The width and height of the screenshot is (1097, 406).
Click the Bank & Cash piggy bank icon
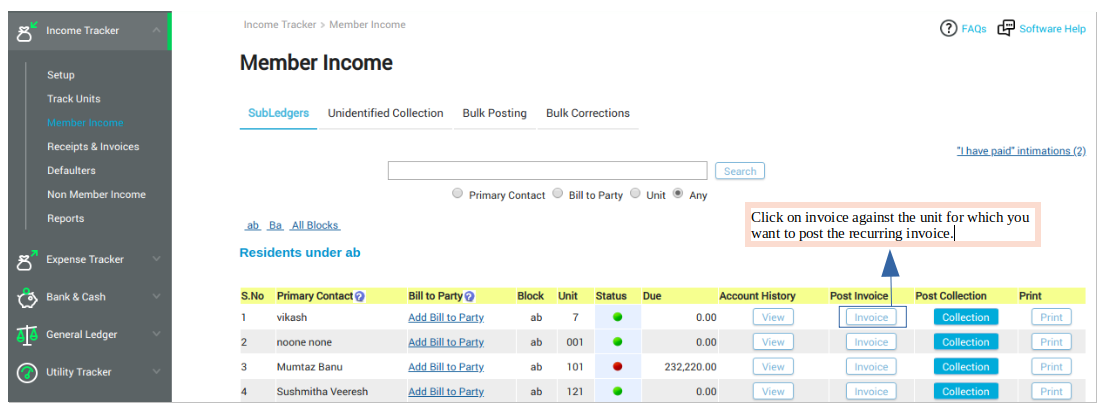[x=26, y=298]
